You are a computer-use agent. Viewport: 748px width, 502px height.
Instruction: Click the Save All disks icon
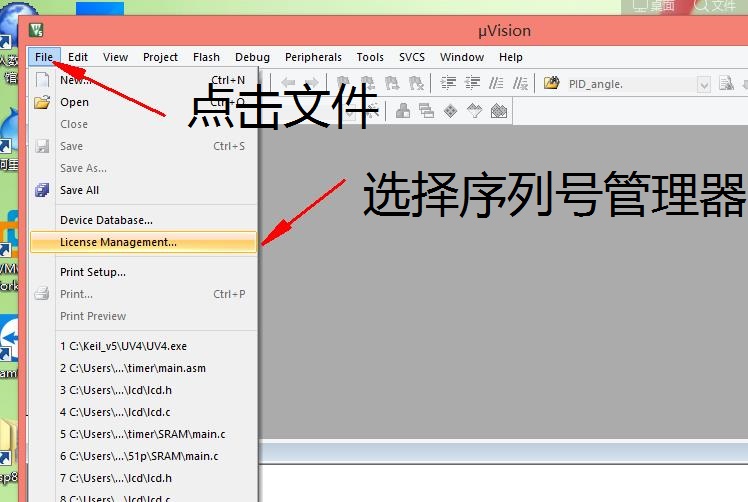click(x=42, y=190)
